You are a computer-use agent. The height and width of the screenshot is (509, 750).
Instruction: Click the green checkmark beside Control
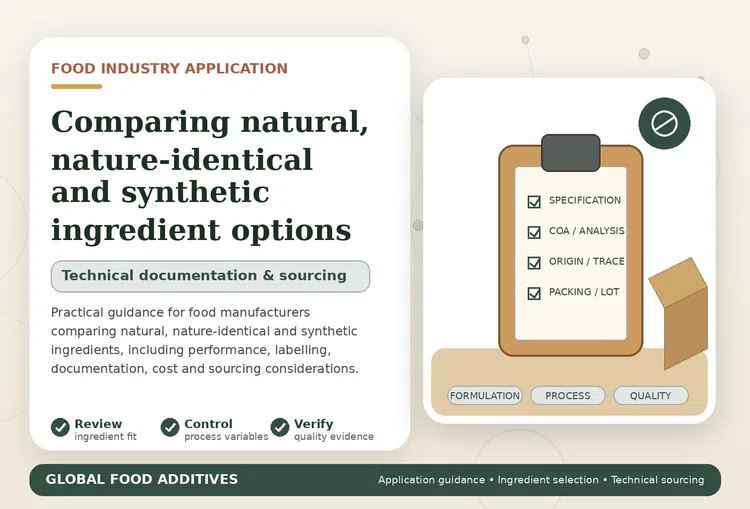coord(170,427)
